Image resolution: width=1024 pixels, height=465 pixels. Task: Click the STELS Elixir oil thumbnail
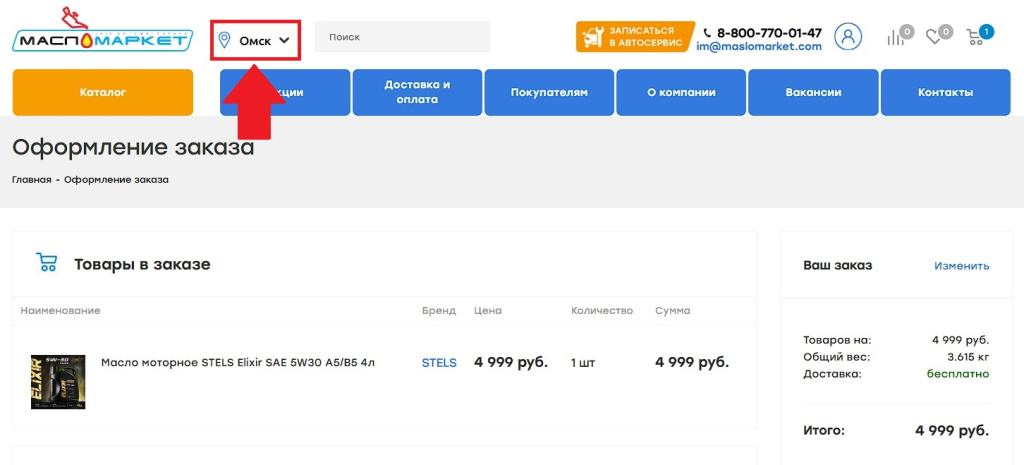[58, 381]
